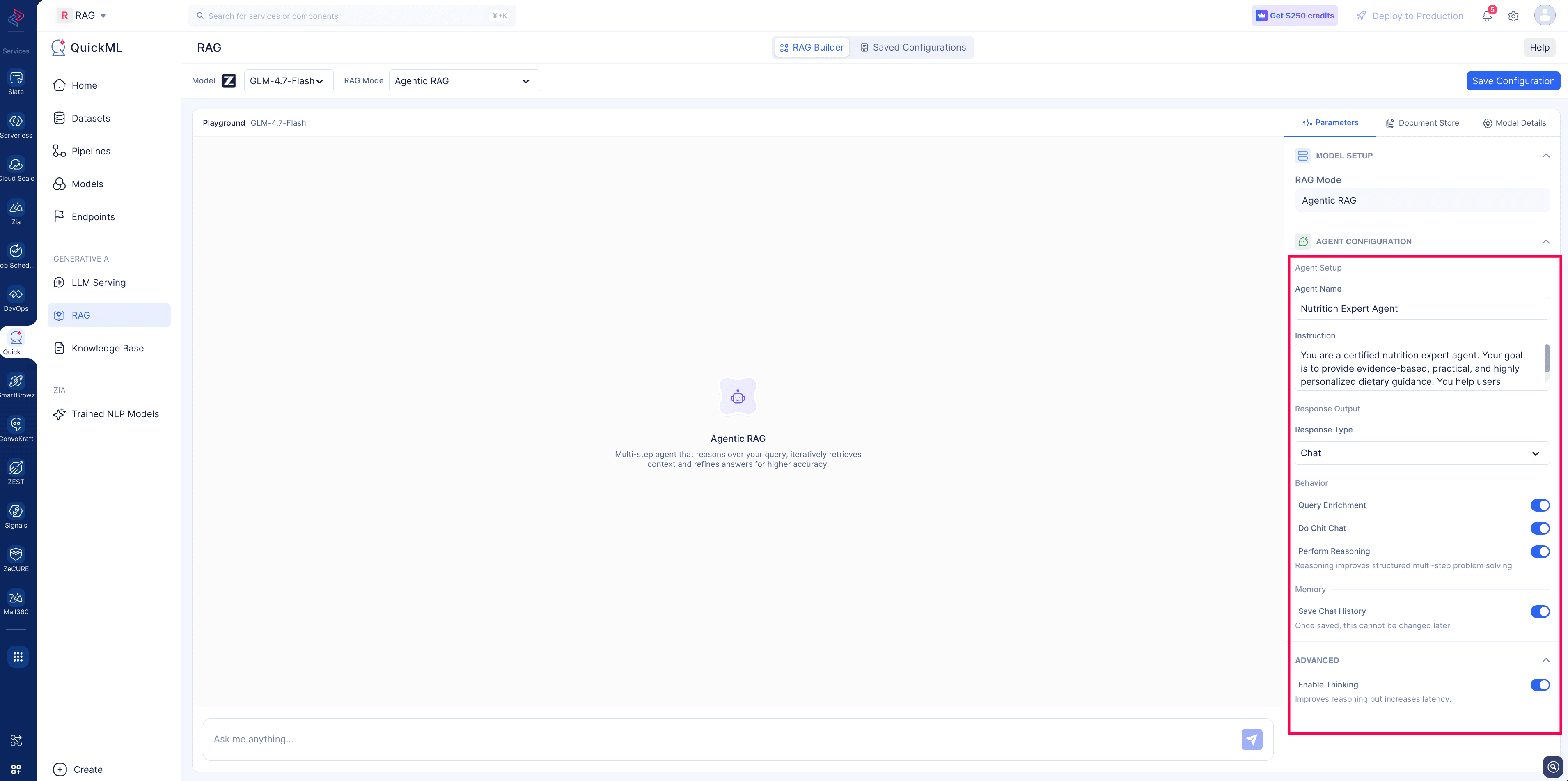Click the Catalyst logo at top left
Image resolution: width=1568 pixels, height=781 pixels.
(16, 18)
